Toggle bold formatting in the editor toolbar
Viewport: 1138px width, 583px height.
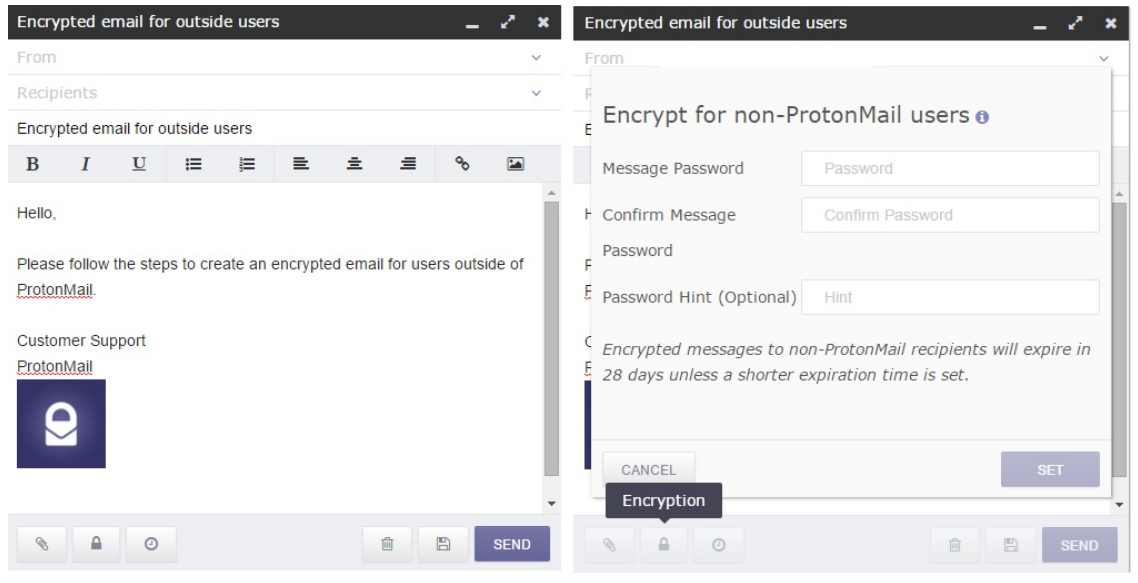pyautogui.click(x=33, y=164)
